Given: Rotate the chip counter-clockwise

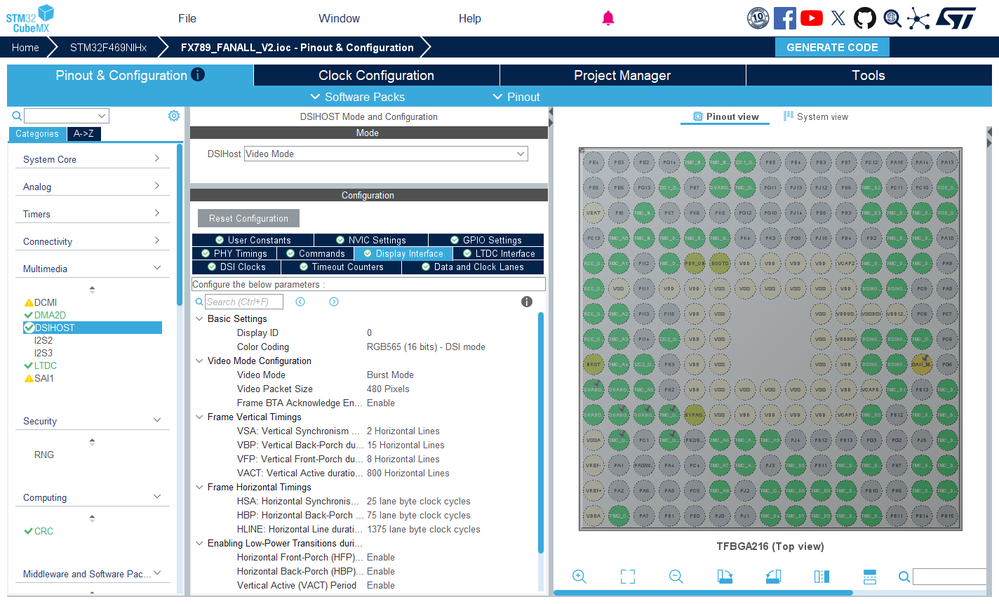Looking at the screenshot, I should [x=773, y=576].
